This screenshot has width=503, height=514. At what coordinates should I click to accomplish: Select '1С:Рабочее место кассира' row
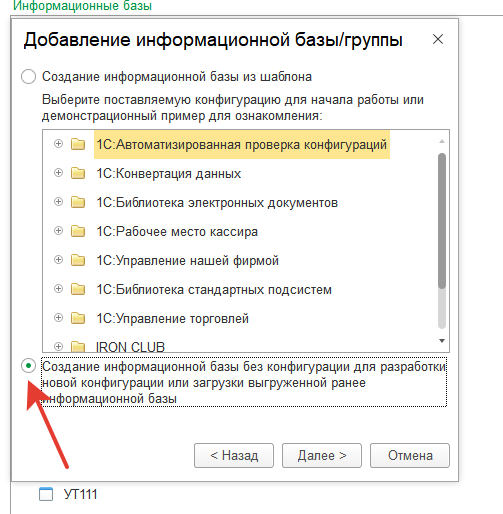[177, 232]
